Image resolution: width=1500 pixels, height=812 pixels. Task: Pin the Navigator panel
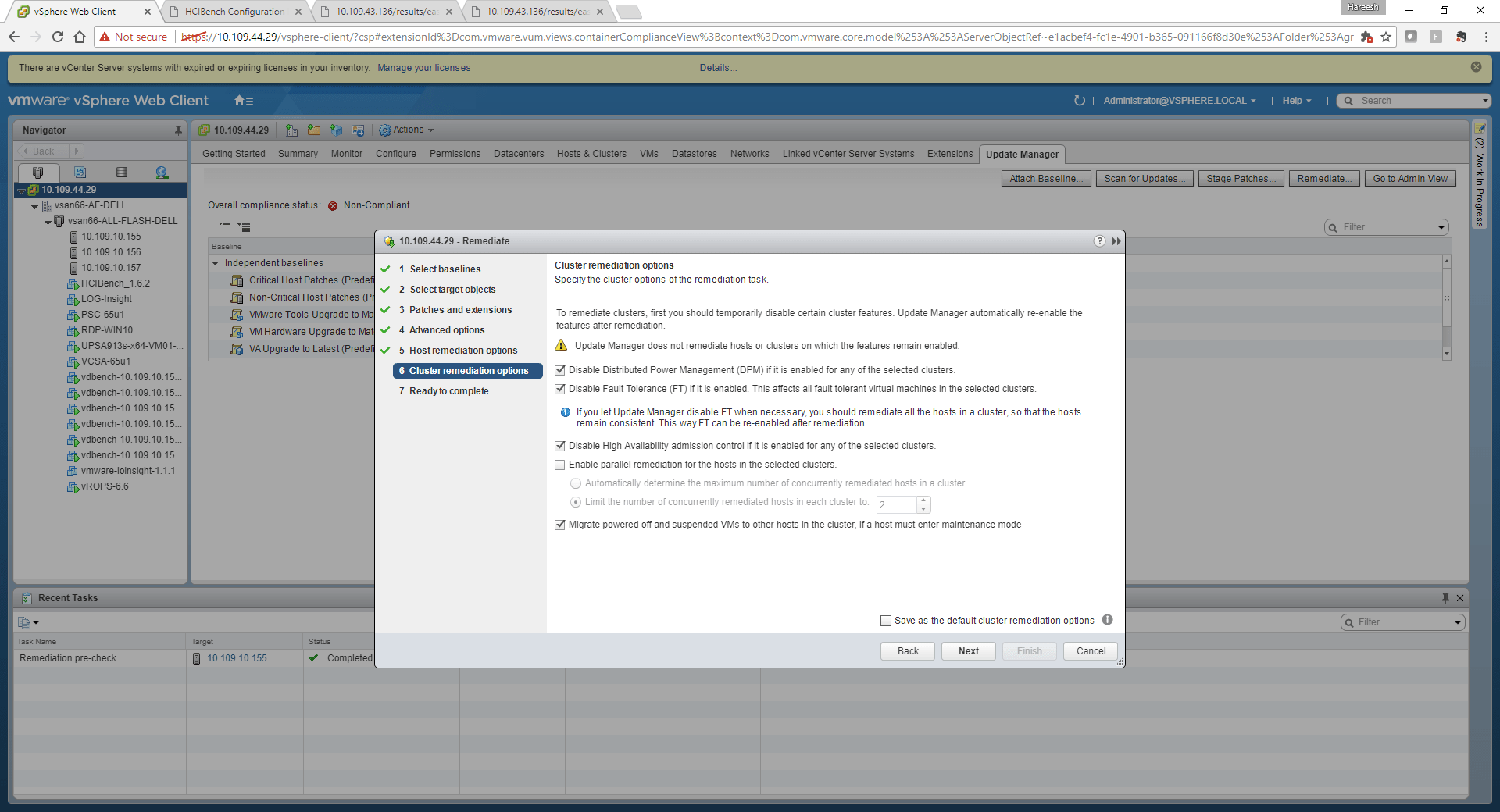pyautogui.click(x=178, y=130)
